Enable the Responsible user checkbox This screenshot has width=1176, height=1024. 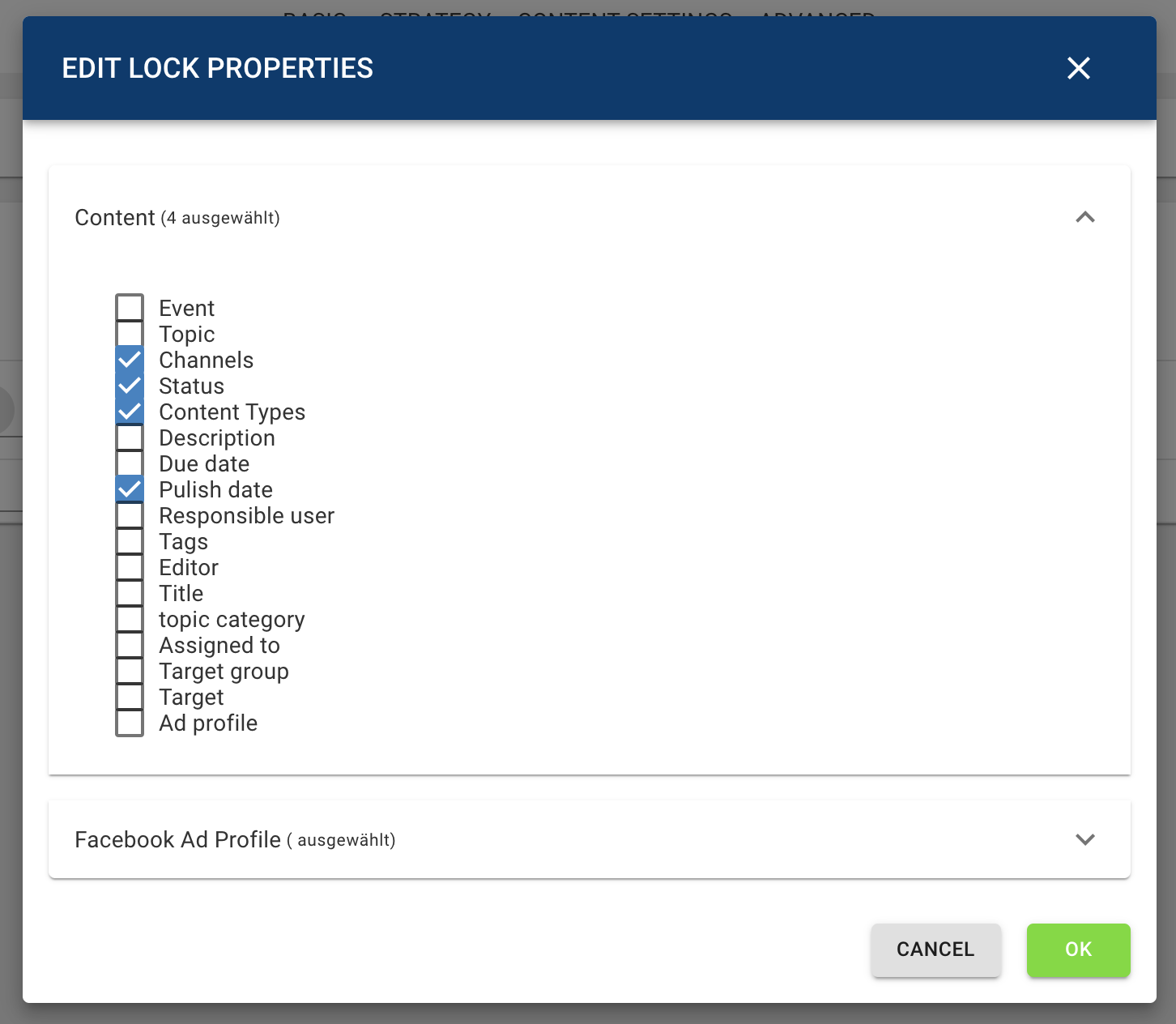pos(130,515)
